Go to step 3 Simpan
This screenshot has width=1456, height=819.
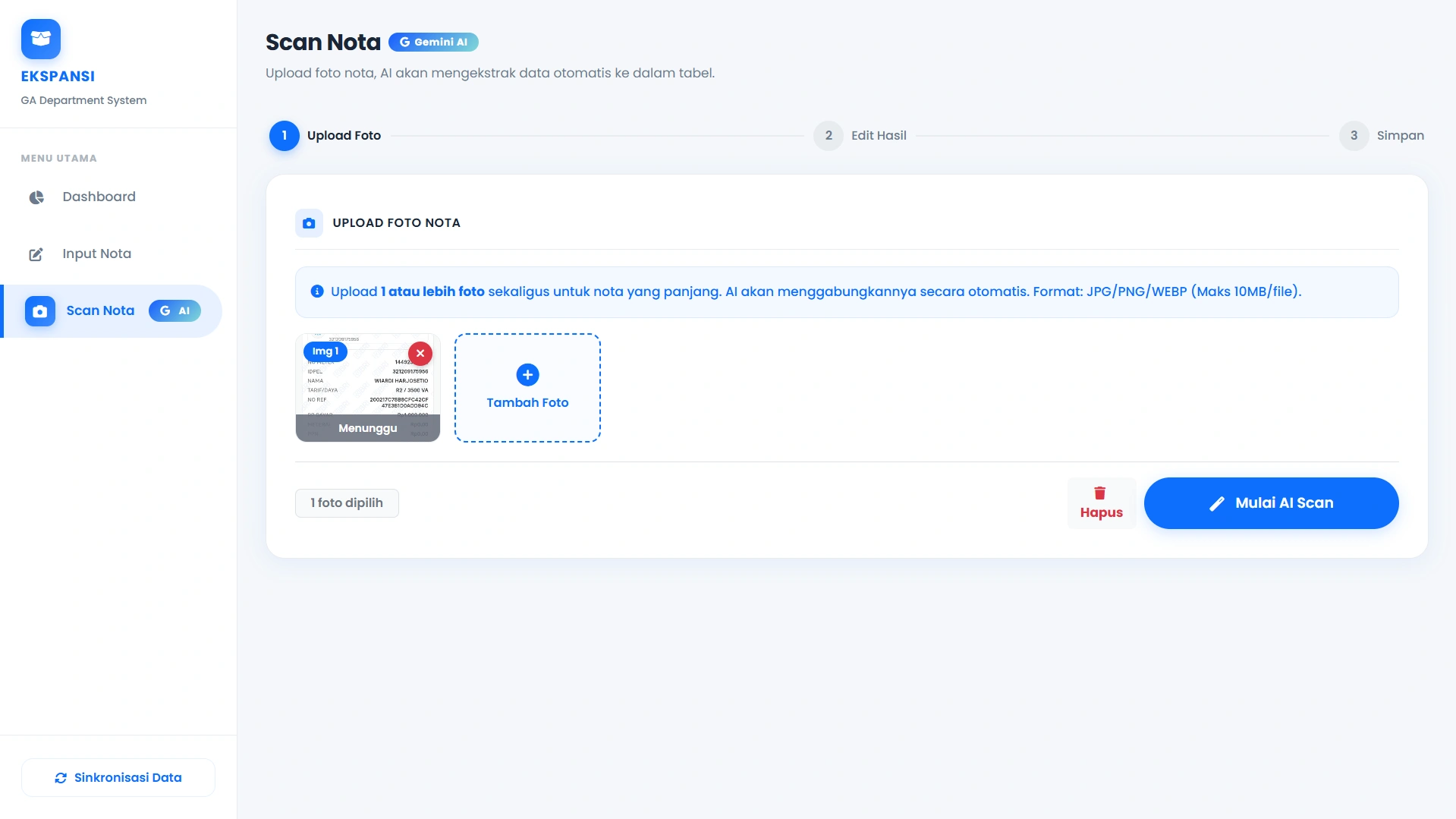[x=1382, y=136]
